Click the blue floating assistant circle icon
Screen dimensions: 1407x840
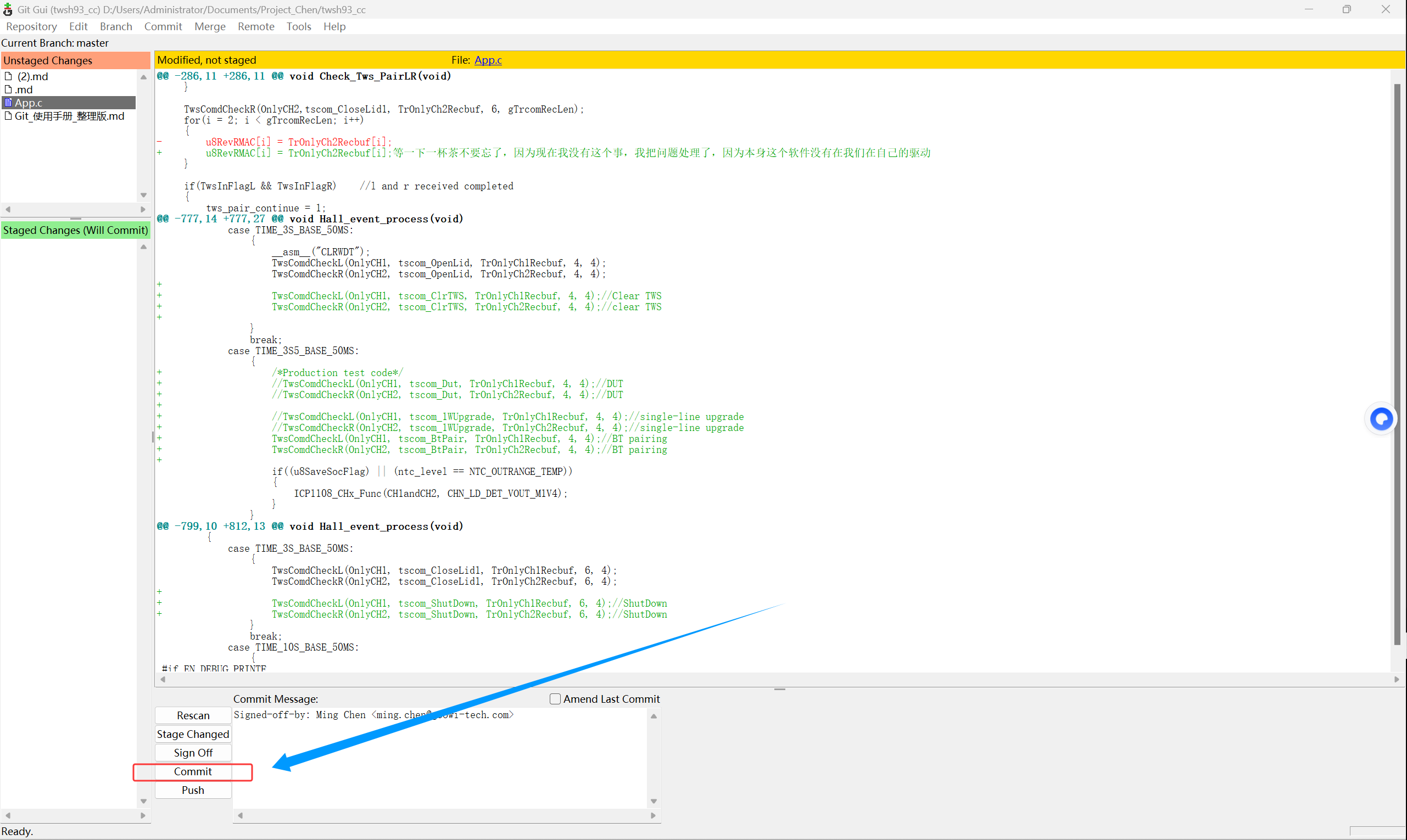pos(1381,419)
